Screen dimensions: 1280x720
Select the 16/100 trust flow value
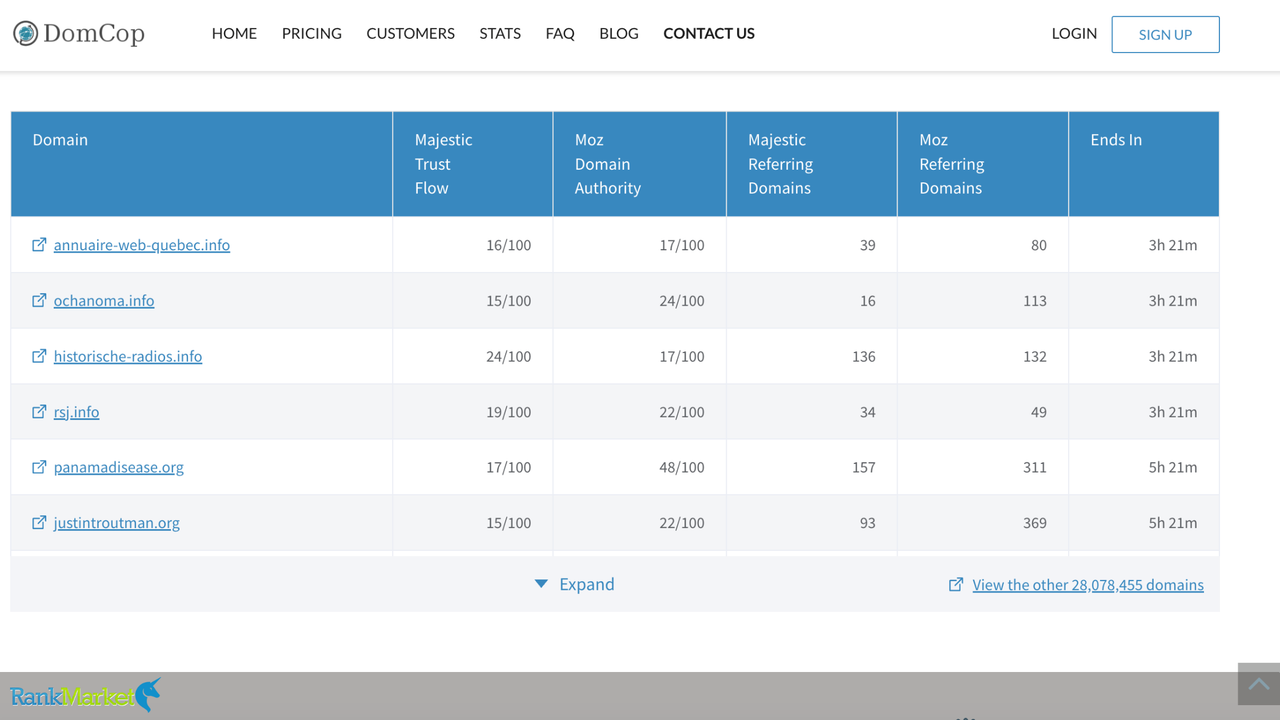508,245
